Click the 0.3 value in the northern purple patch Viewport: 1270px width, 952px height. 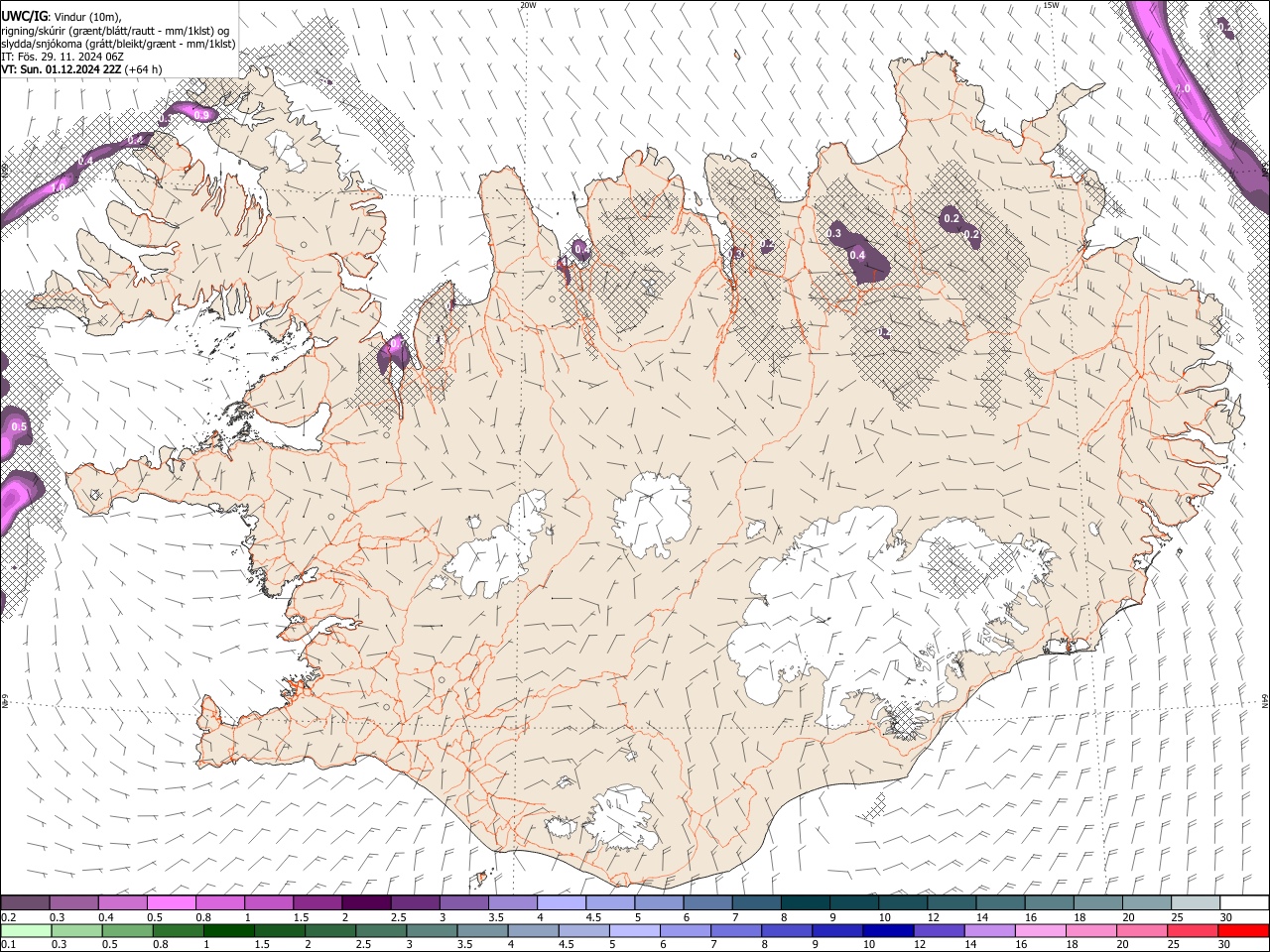(x=834, y=233)
